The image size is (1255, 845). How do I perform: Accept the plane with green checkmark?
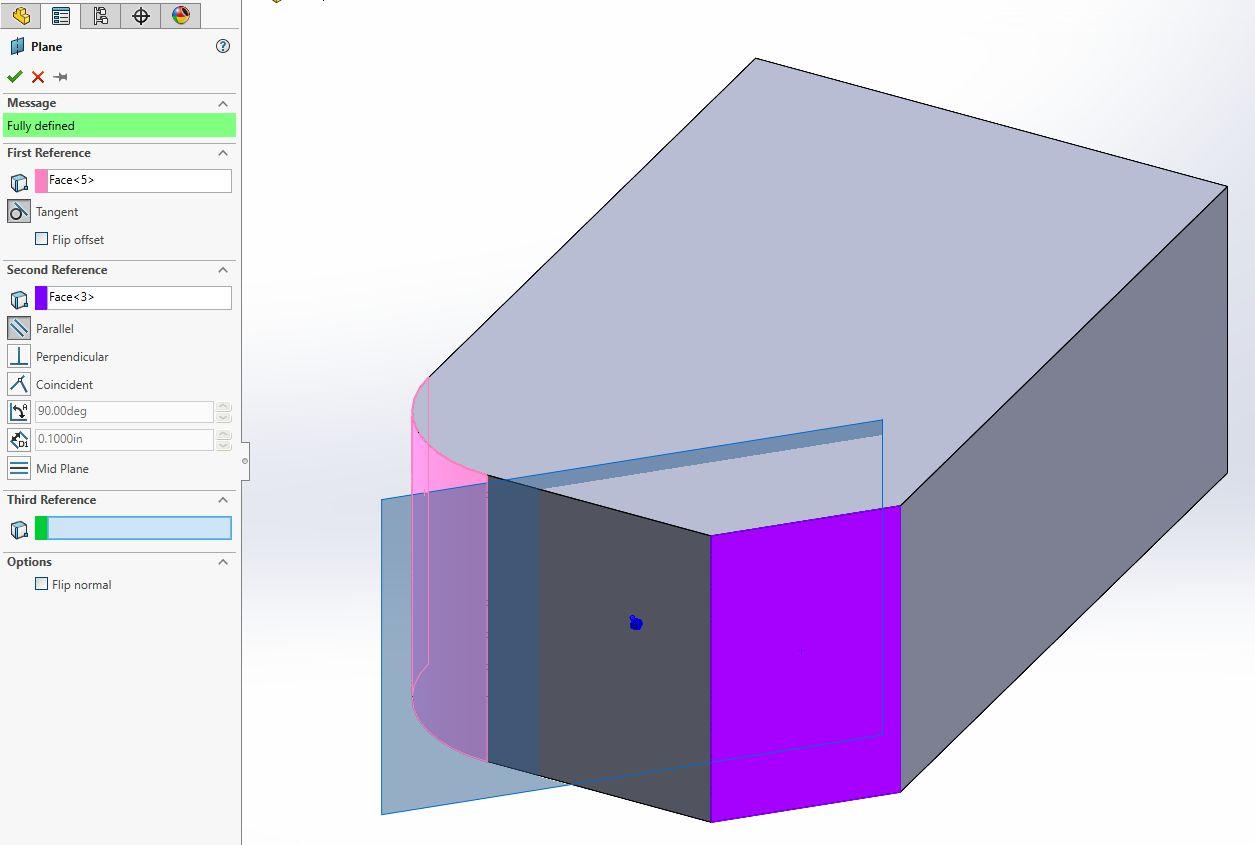[x=15, y=77]
